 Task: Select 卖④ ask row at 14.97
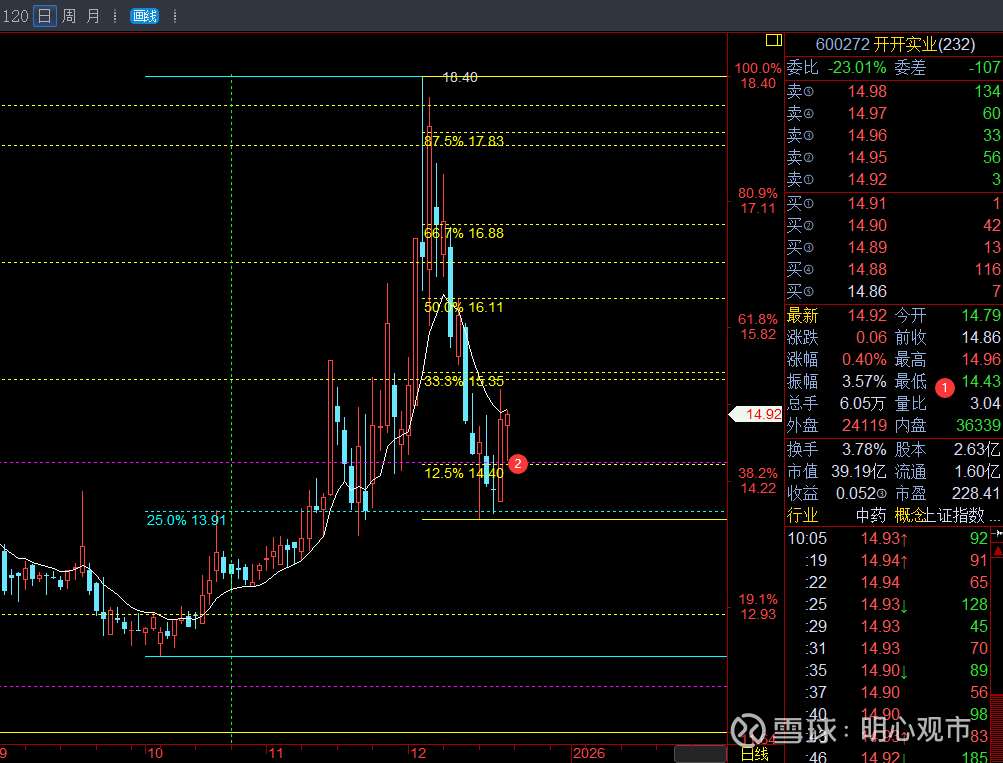pos(894,113)
